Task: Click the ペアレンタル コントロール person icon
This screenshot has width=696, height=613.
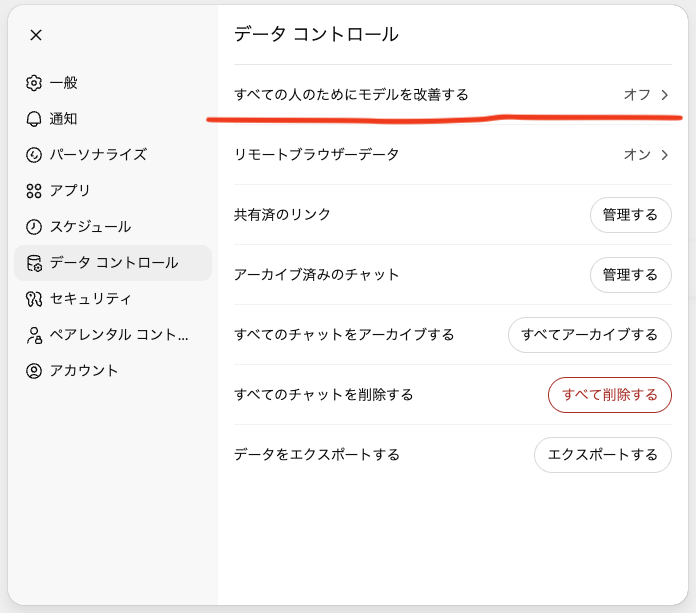Action: coord(34,335)
